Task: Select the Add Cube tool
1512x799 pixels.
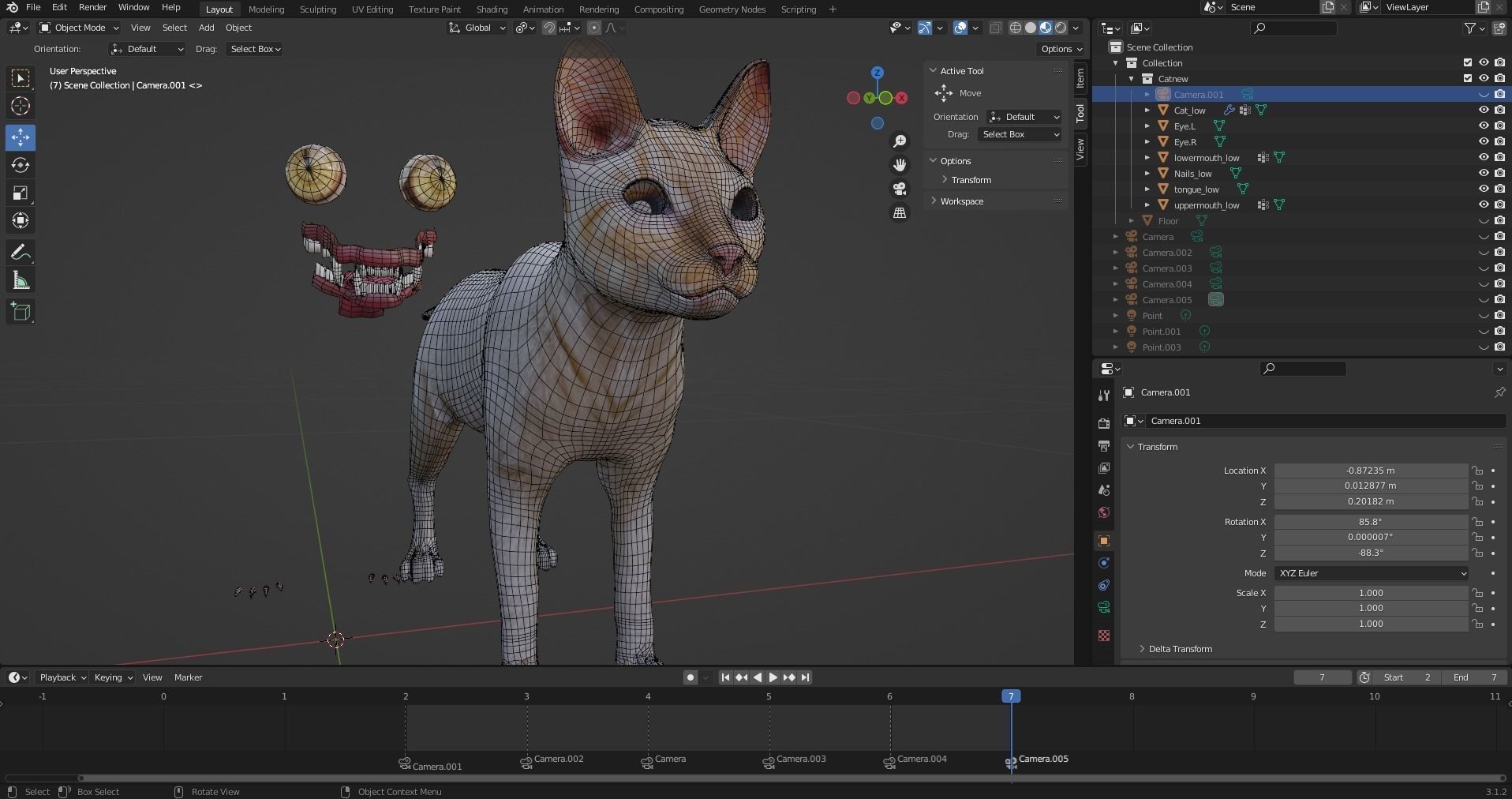Action: pos(21,312)
